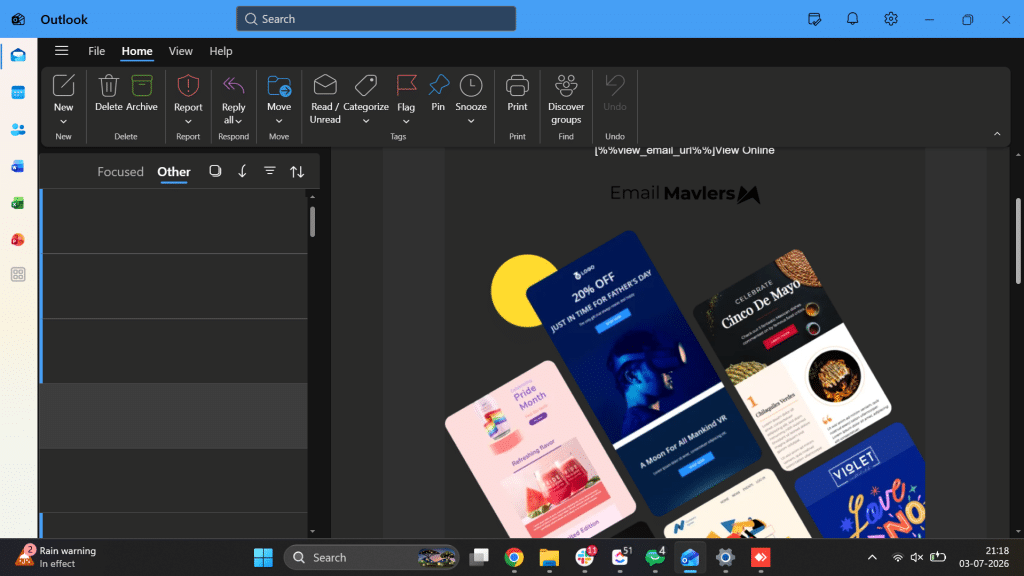Click the Email Mavlers logo
The height and width of the screenshot is (576, 1024).
pyautogui.click(x=684, y=193)
